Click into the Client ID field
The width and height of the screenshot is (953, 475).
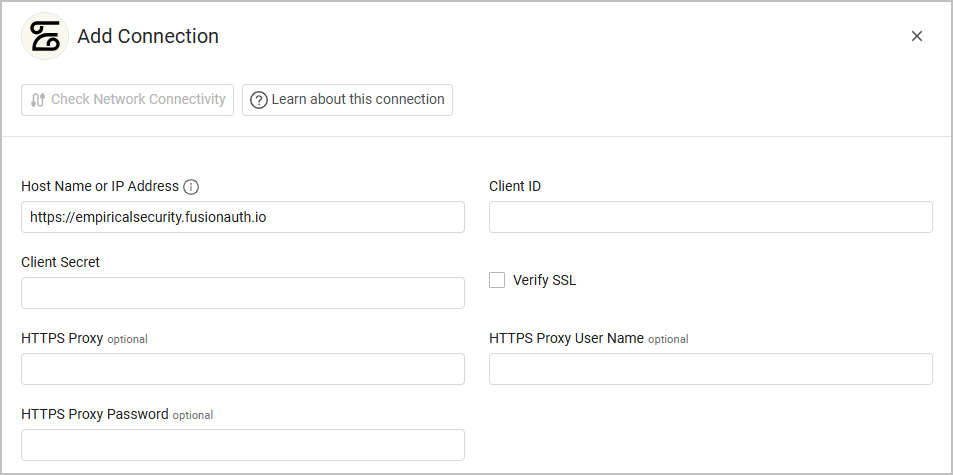pyautogui.click(x=710, y=217)
